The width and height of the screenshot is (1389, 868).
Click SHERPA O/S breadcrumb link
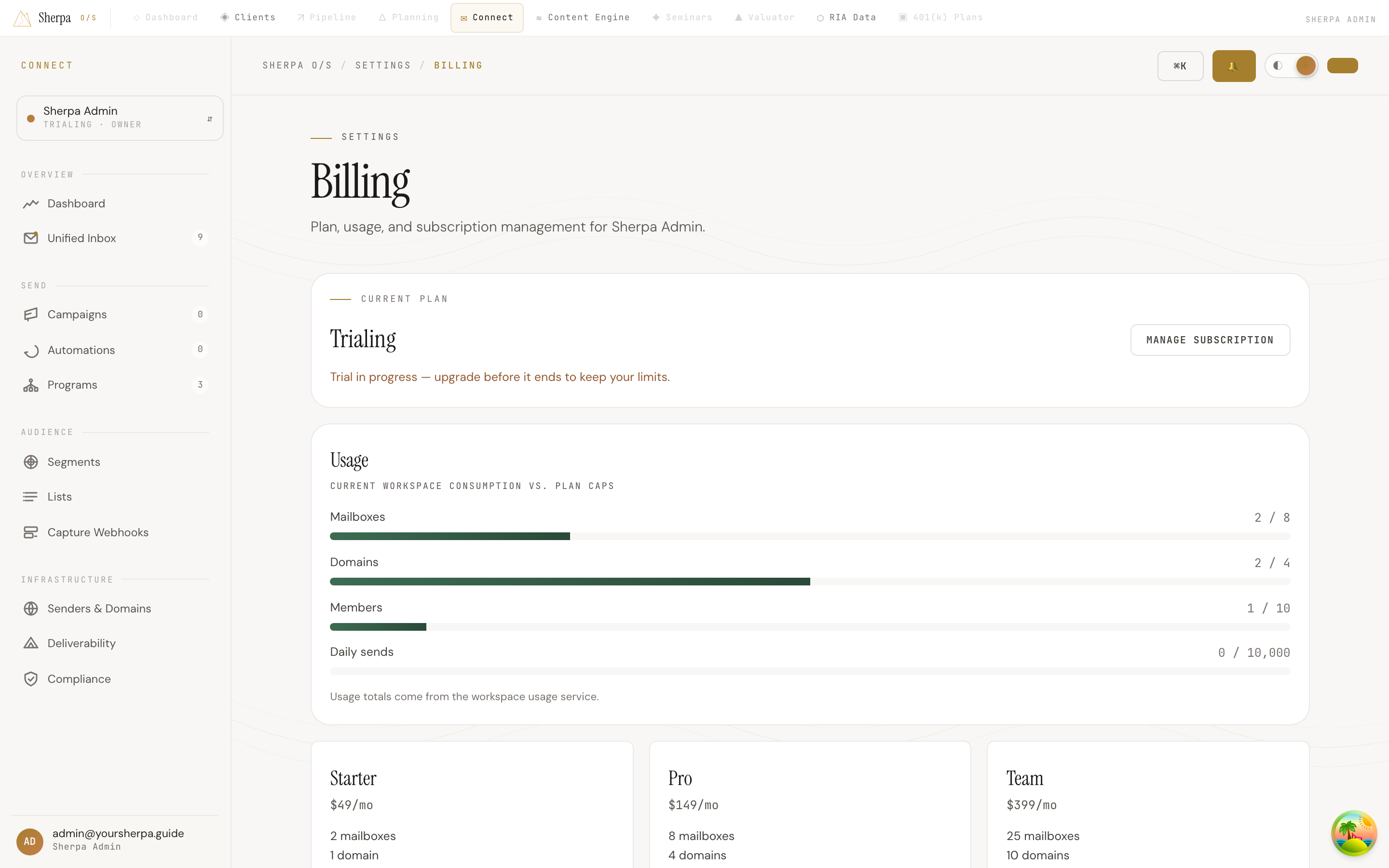tap(297, 66)
